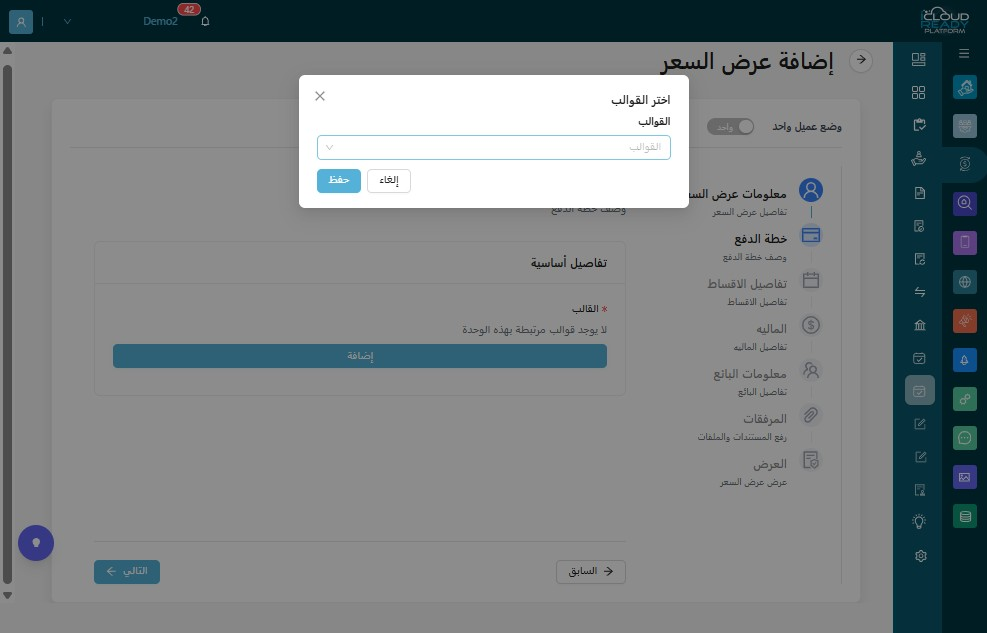
Task: Click the wide إضافة add template button
Action: [360, 356]
